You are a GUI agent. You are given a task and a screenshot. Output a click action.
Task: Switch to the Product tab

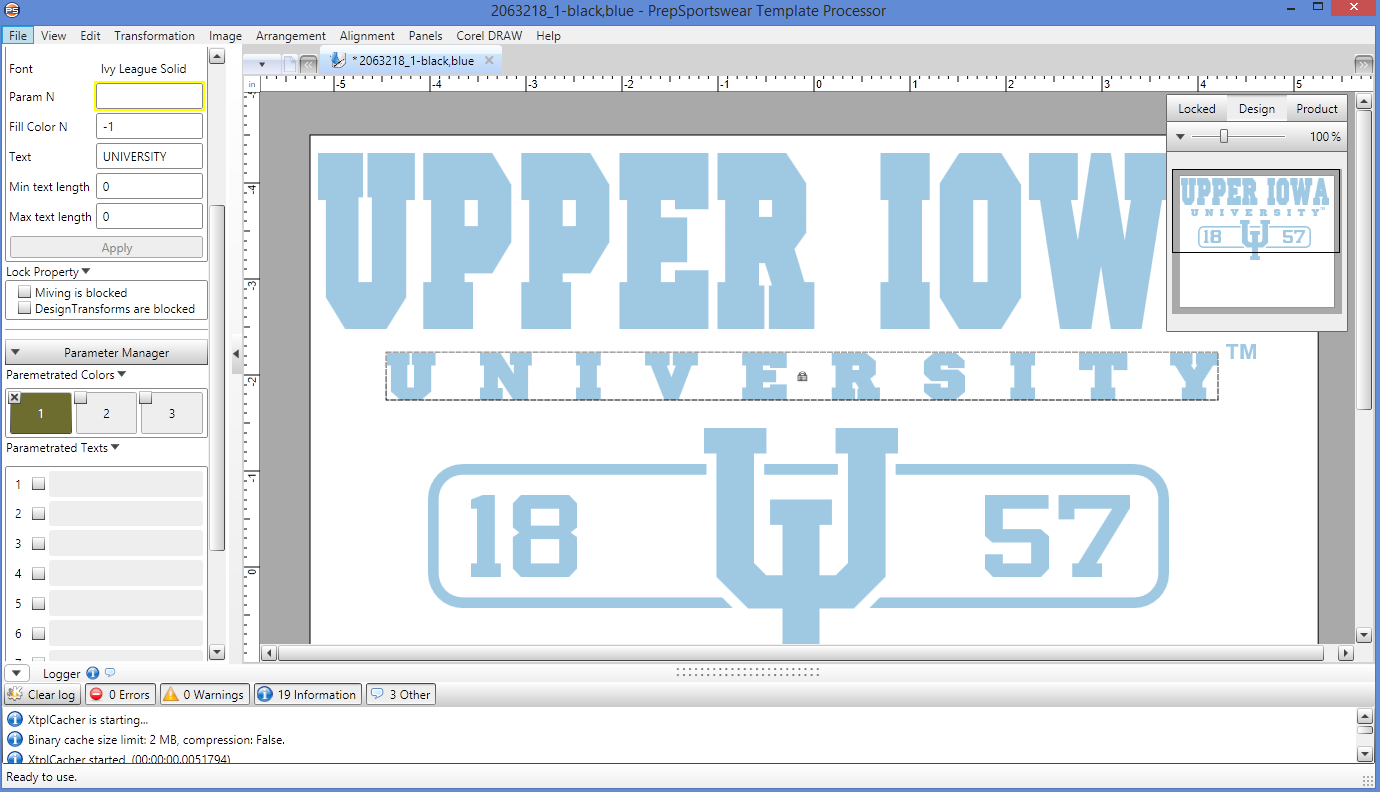pos(1316,109)
